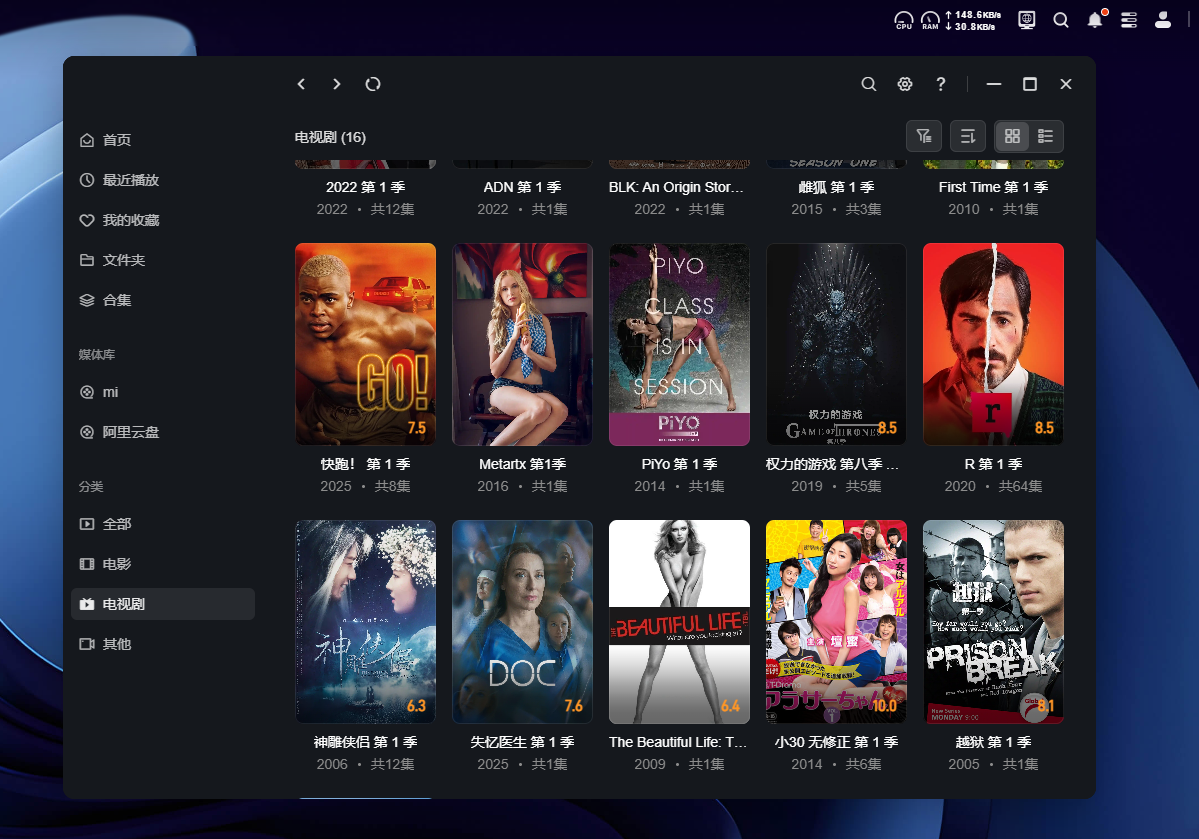Click network speed indicator in tray
Viewport: 1199px width, 839px height.
[973, 21]
